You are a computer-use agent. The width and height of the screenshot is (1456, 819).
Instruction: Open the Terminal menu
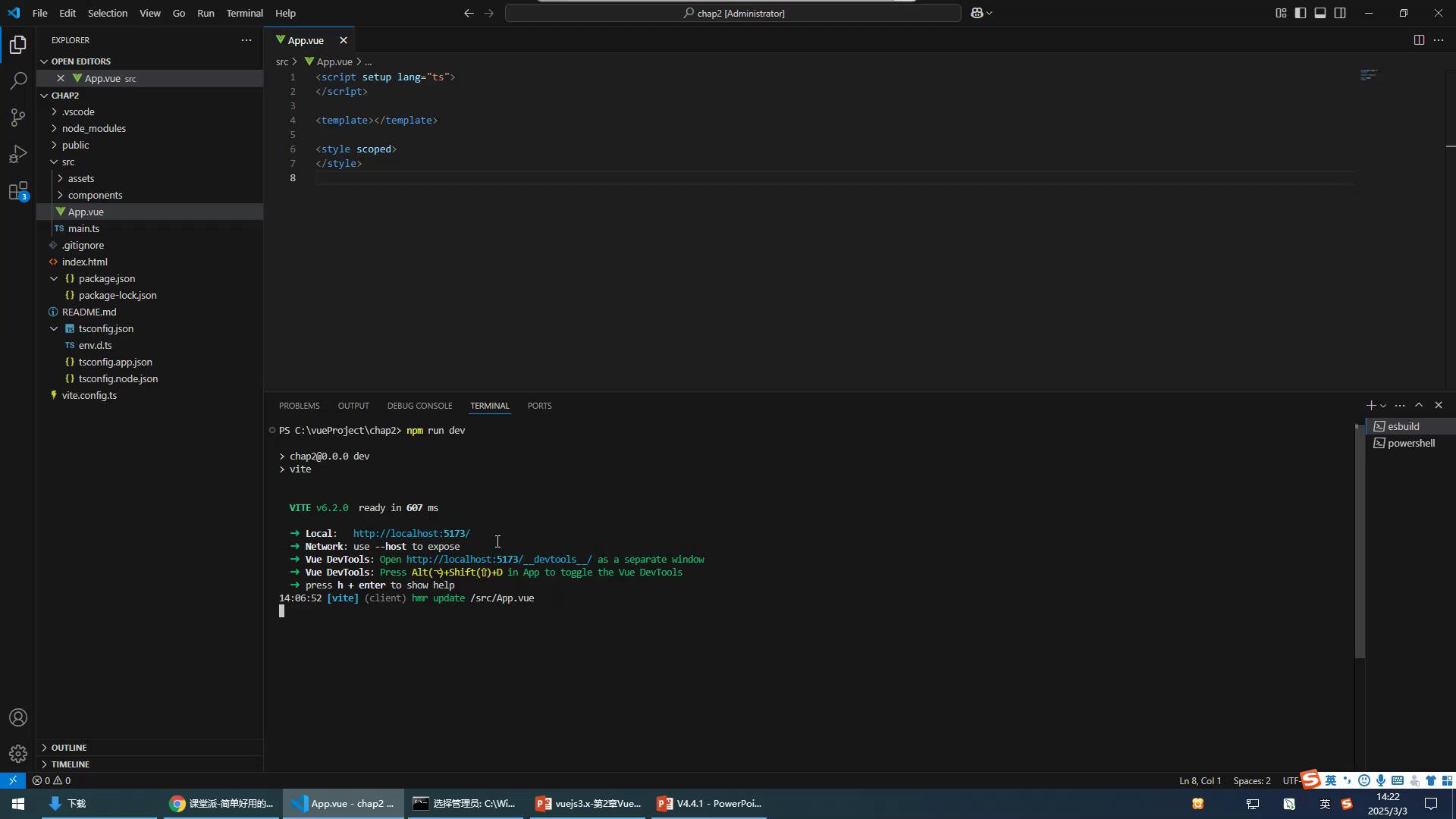pos(244,13)
